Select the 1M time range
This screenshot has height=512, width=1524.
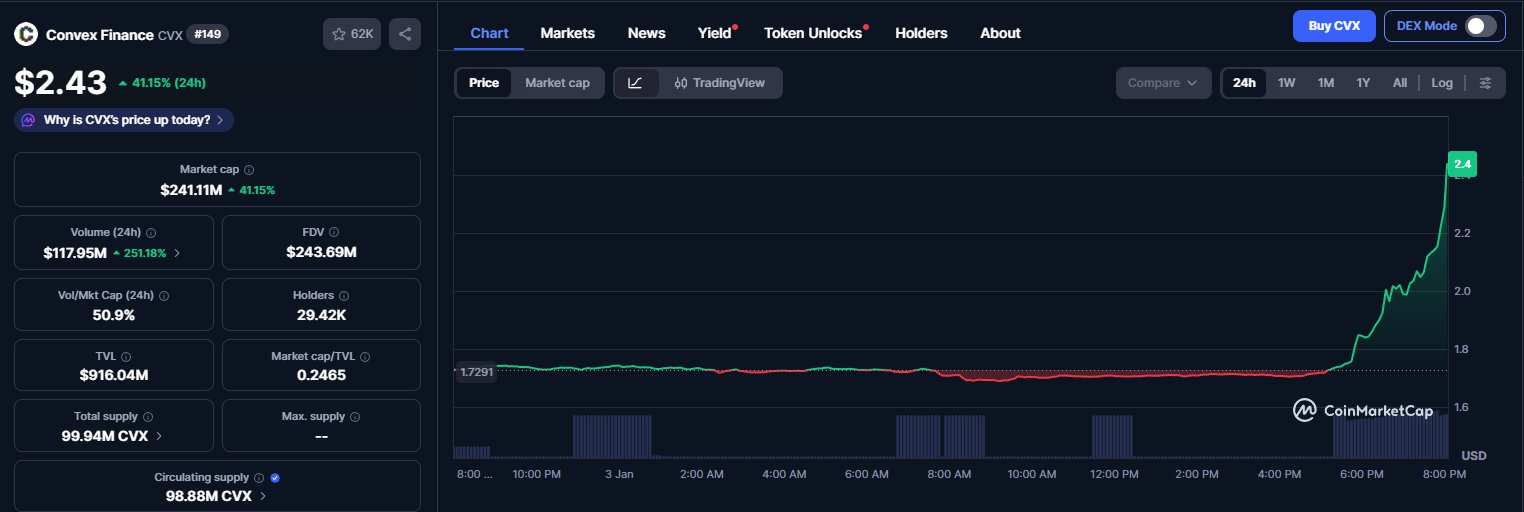point(1326,83)
